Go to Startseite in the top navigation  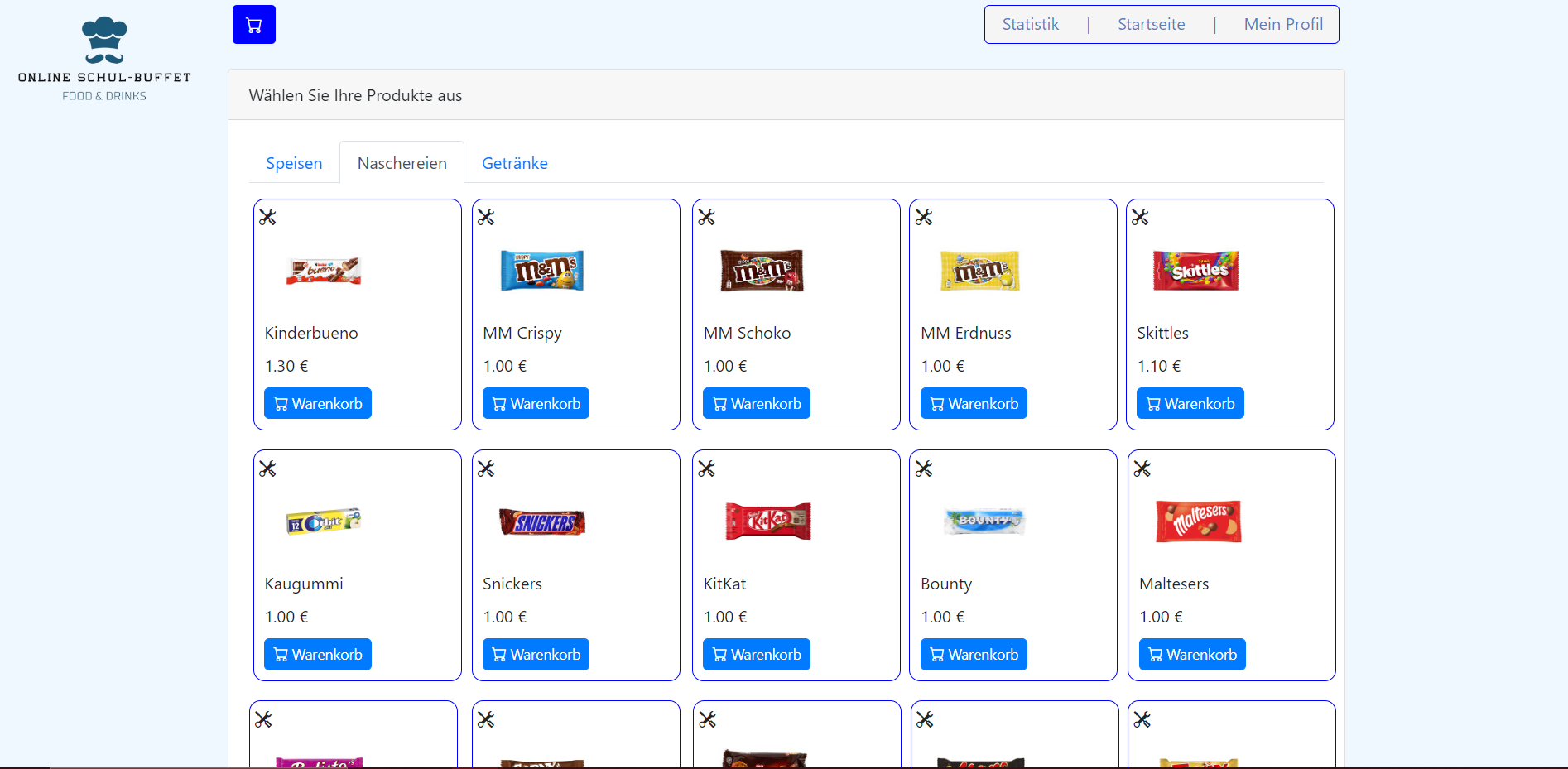click(x=1152, y=25)
